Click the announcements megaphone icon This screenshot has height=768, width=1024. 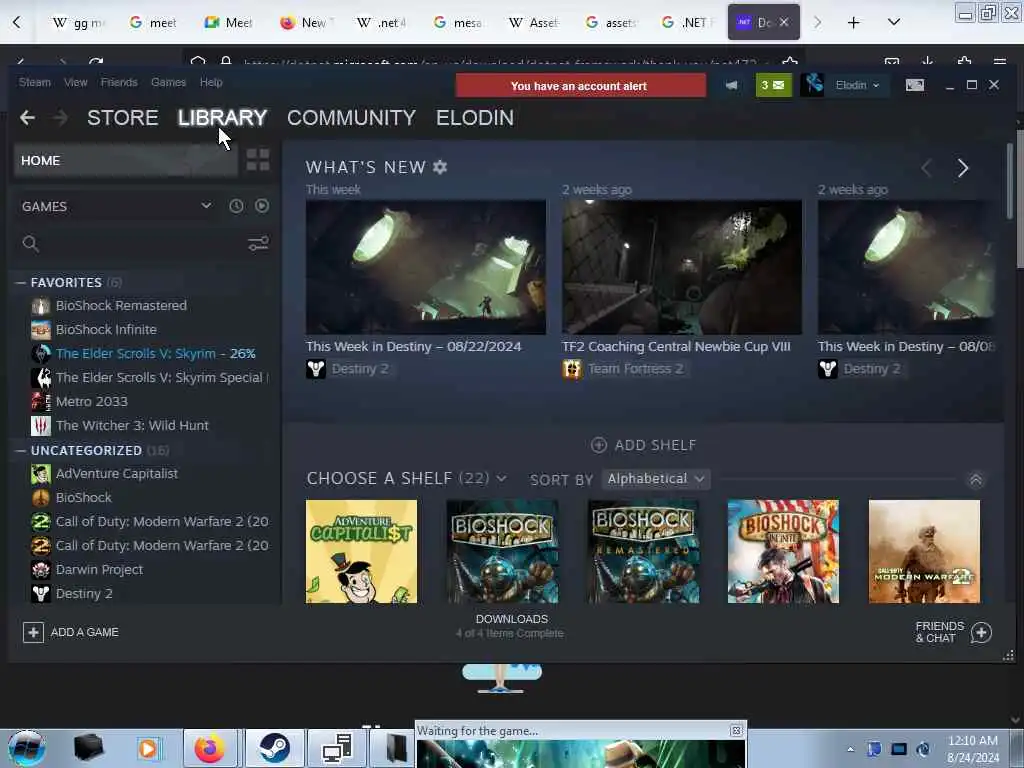731,85
